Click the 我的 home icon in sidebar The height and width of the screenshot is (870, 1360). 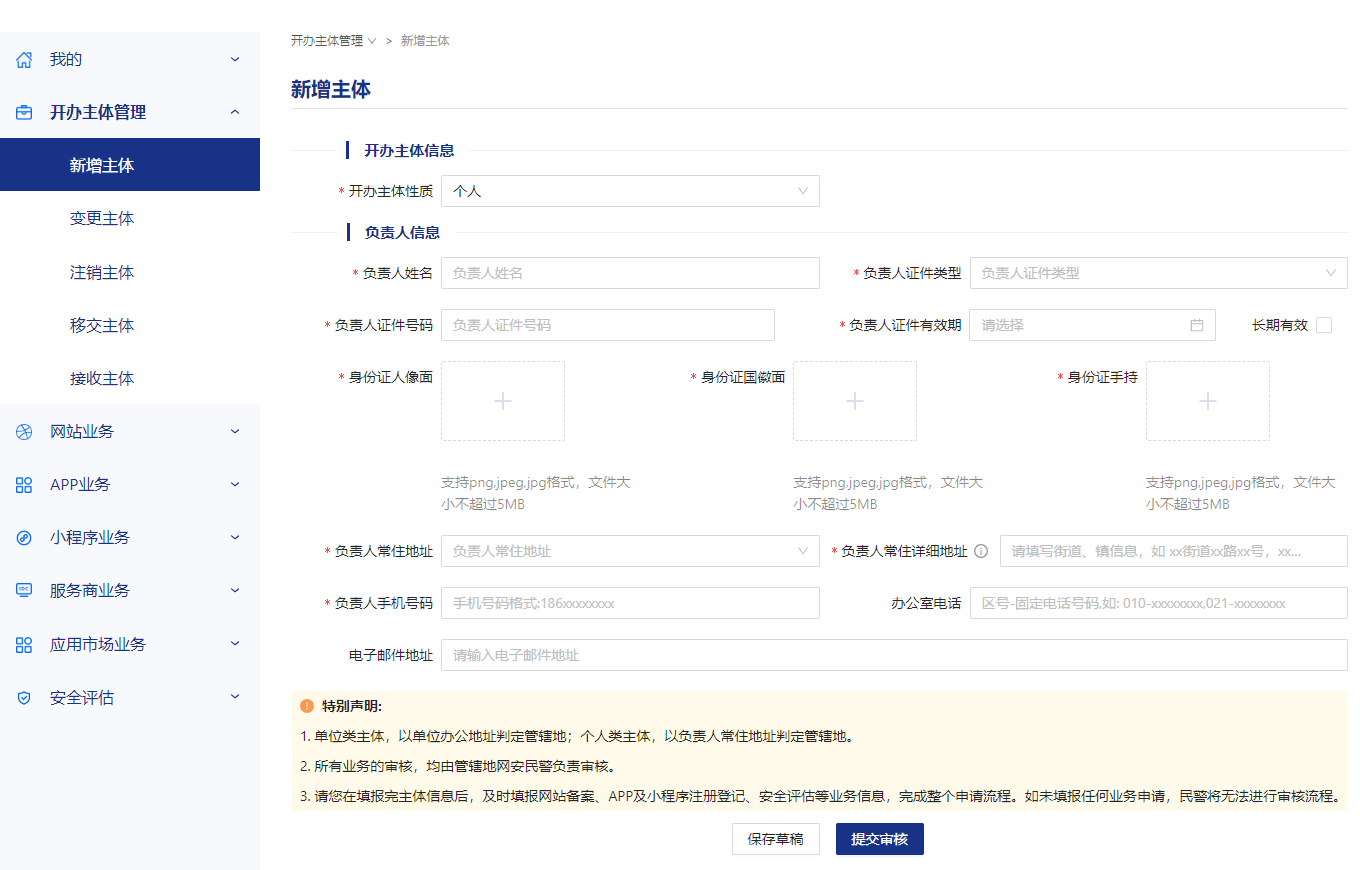point(23,58)
